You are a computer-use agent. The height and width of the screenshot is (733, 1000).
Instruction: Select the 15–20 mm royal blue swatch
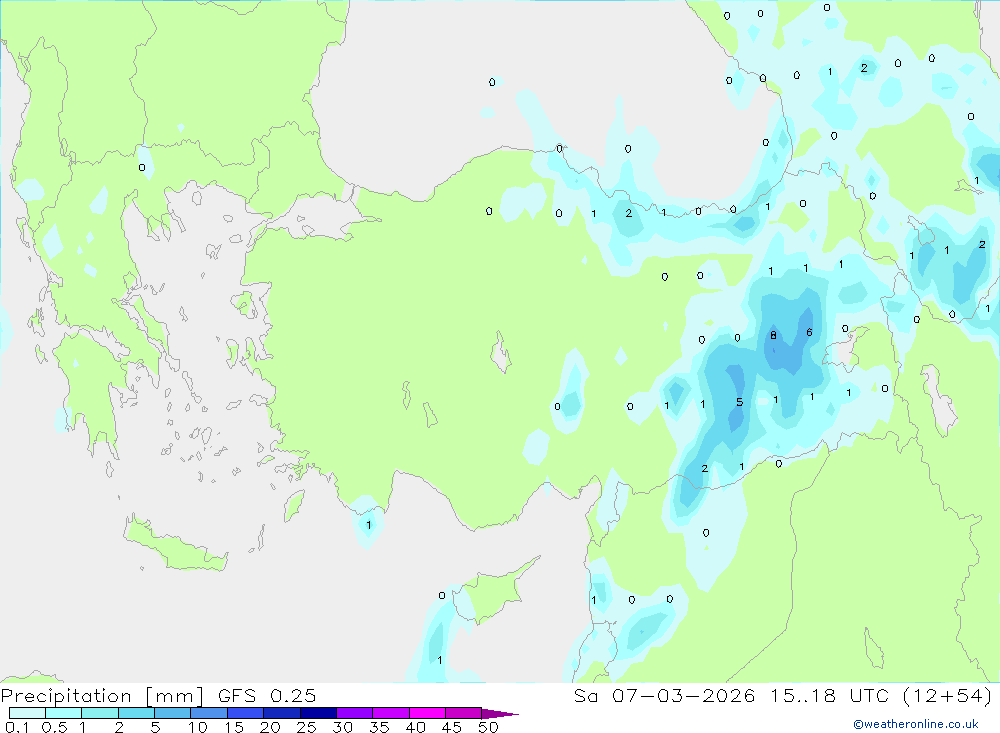pos(245,713)
